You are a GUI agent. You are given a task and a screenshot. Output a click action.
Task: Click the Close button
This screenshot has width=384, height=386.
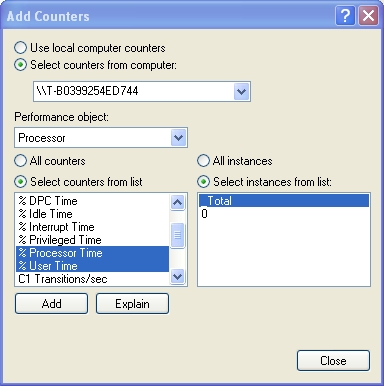point(333,361)
